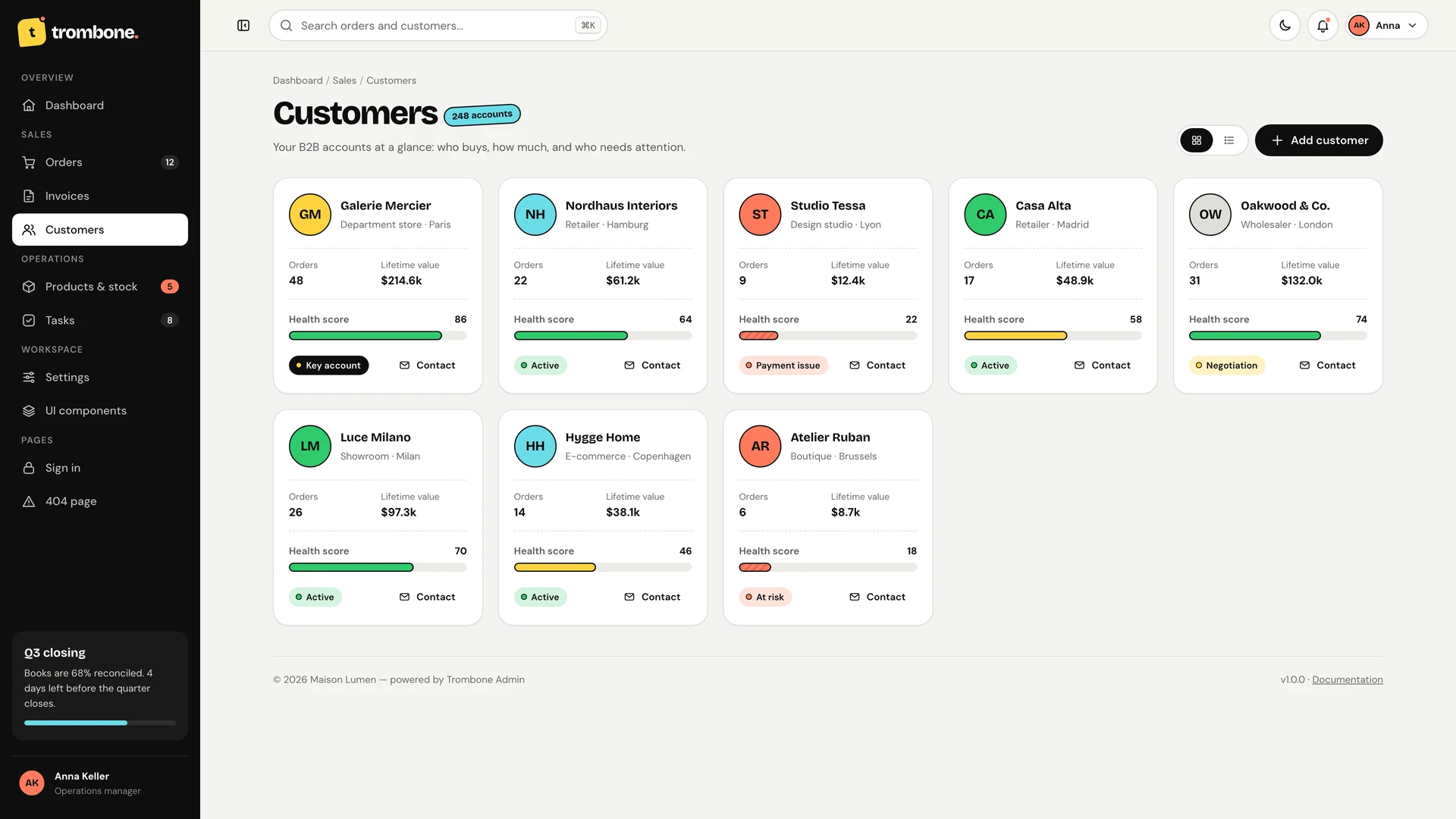Open notifications via the bell icon
This screenshot has width=1456, height=819.
pyautogui.click(x=1323, y=26)
